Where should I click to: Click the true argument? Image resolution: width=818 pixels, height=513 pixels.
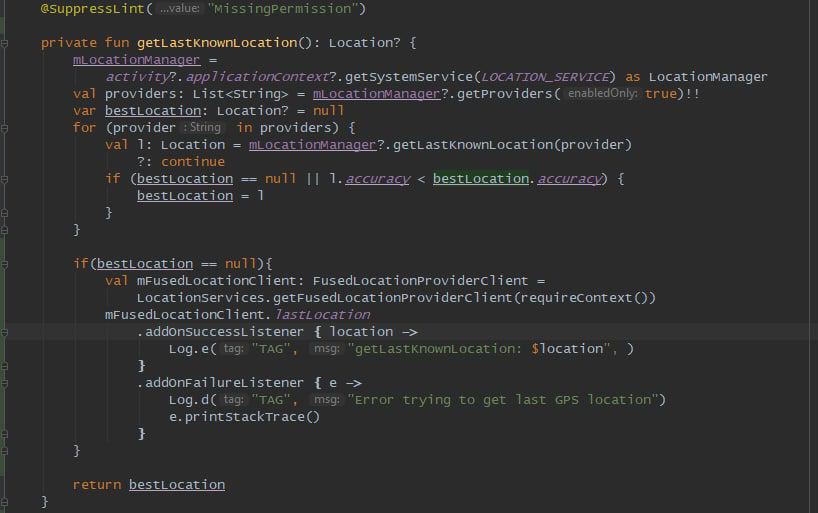(x=660, y=94)
